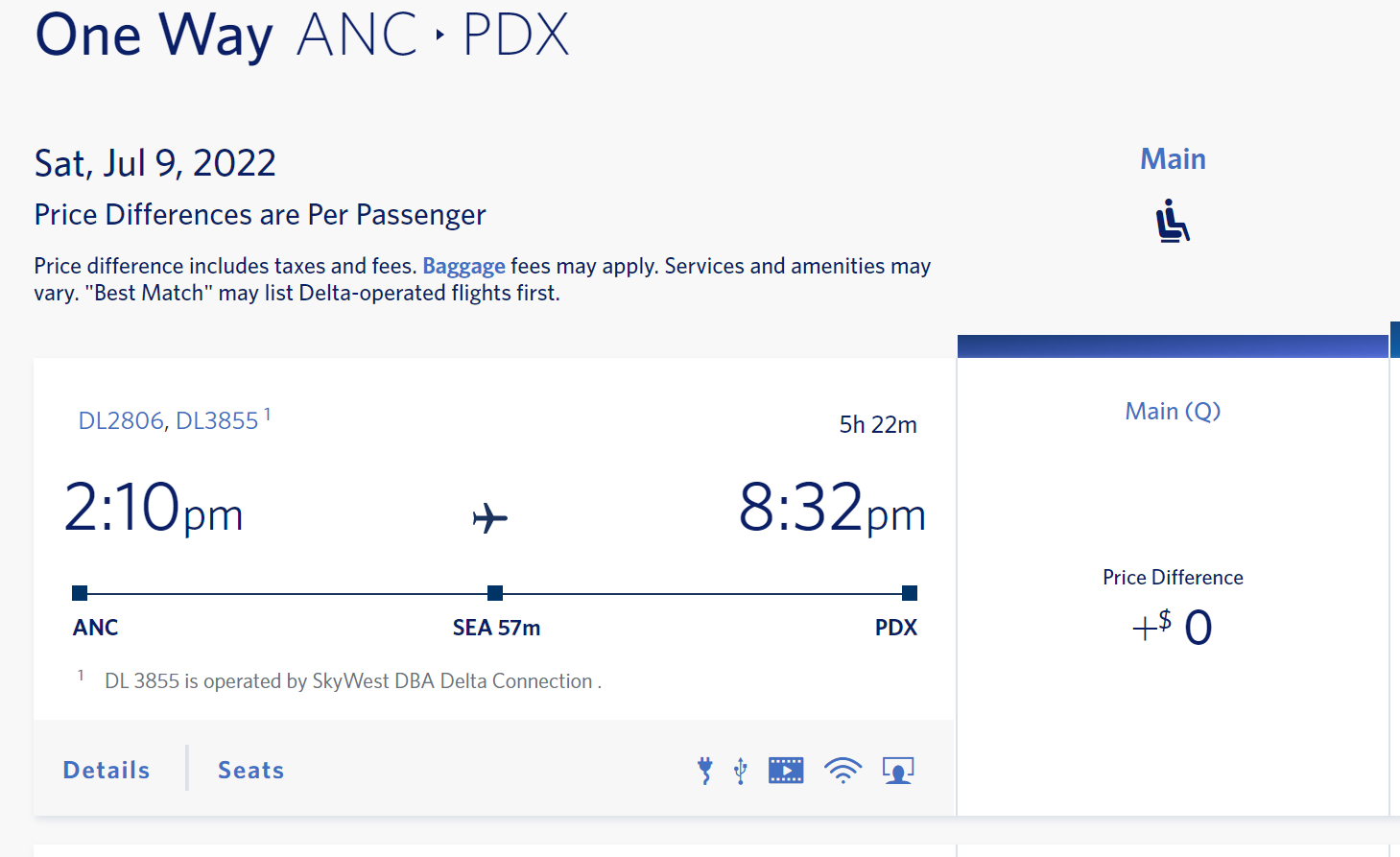The width and height of the screenshot is (1400, 857).
Task: Click the Wi-Fi availability icon
Action: tap(842, 769)
